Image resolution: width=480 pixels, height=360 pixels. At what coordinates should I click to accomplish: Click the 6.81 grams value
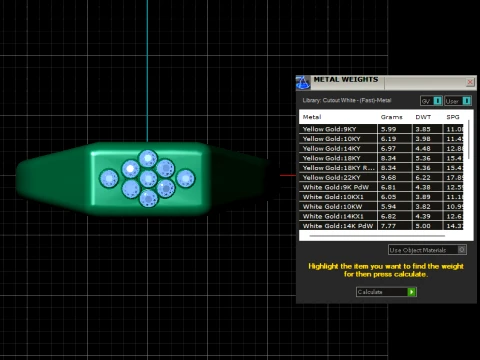[x=388, y=187]
